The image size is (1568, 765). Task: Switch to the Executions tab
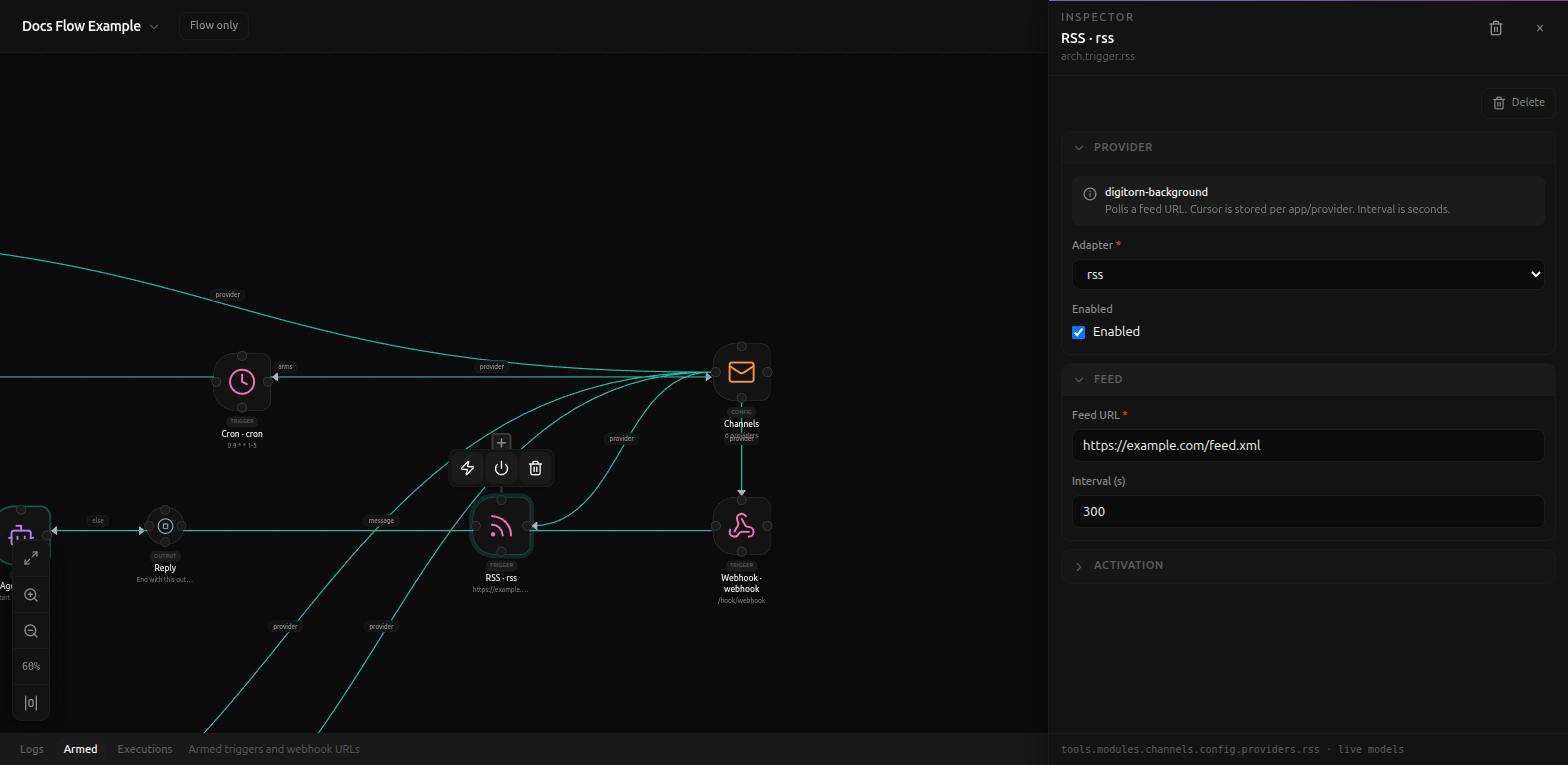click(145, 749)
